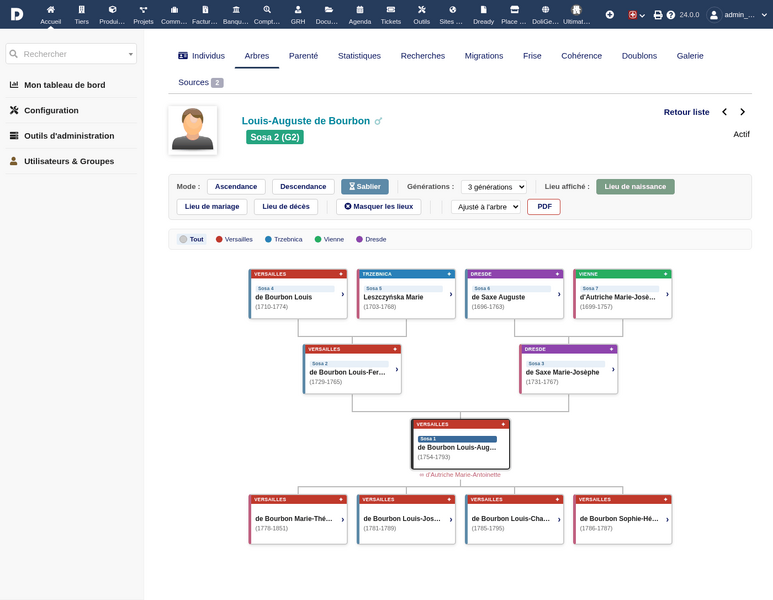Screen dimensions: 773x600
Task: Click the PDF export button
Action: (x=544, y=207)
